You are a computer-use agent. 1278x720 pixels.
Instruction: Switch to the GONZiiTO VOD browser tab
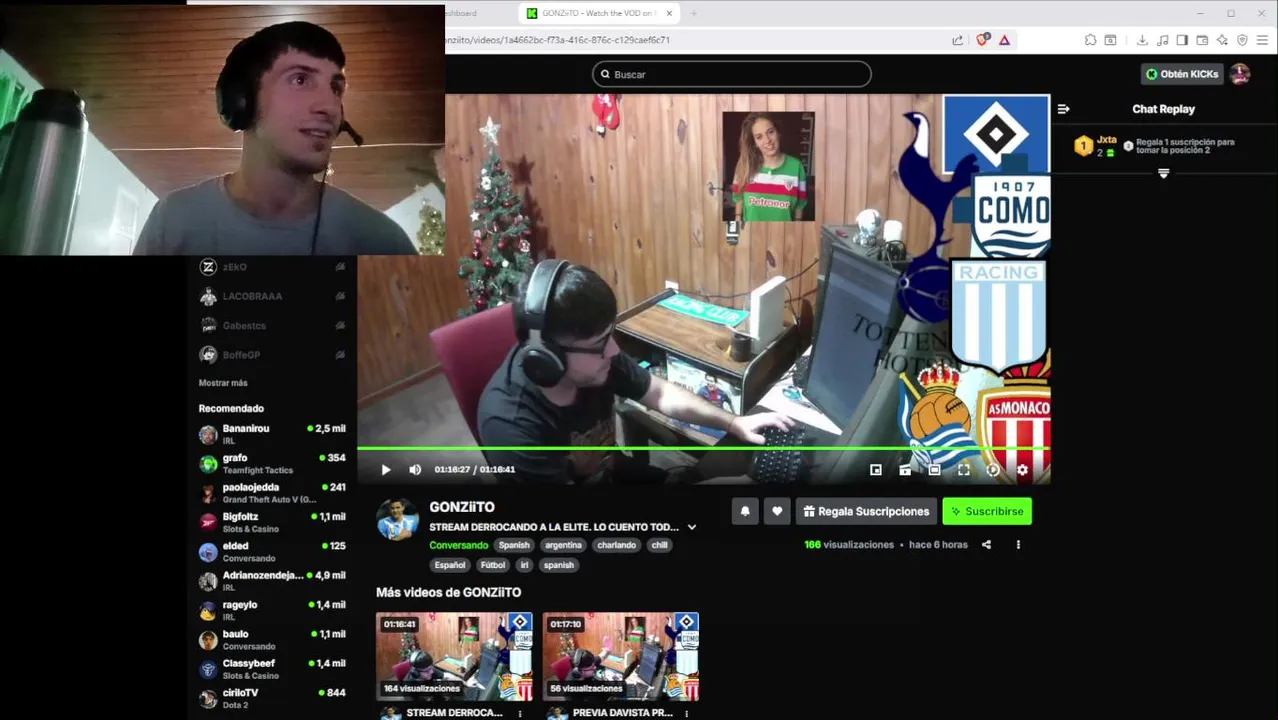[x=600, y=13]
